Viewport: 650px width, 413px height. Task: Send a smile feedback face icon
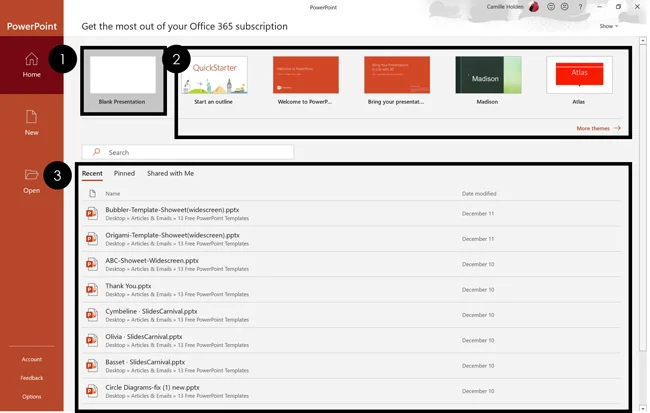(551, 7)
